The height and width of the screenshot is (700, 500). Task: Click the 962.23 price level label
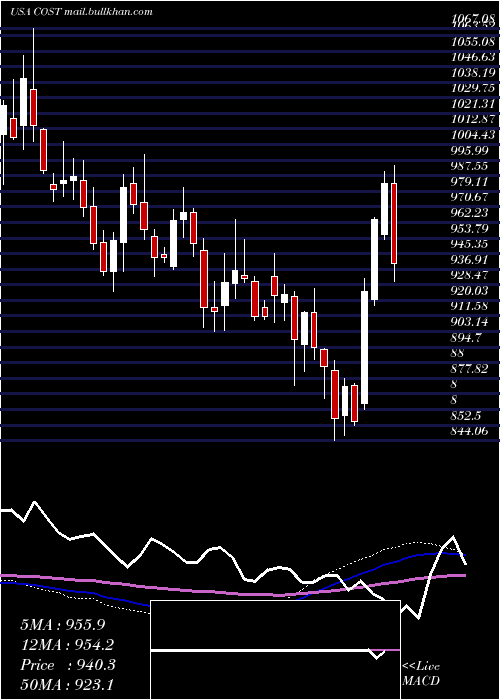tap(470, 212)
